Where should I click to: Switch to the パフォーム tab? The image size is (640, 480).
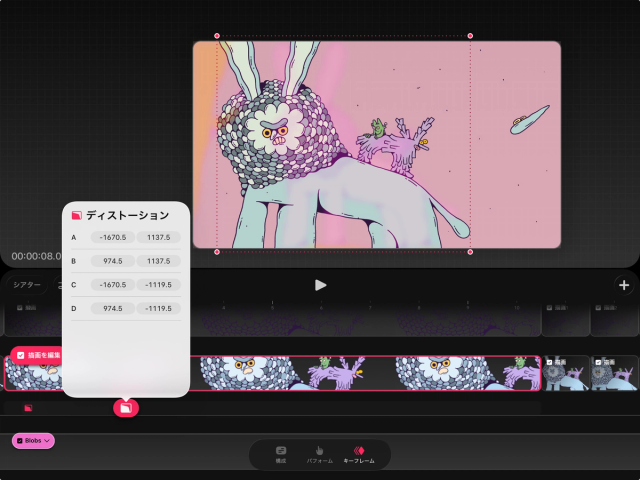[320, 455]
